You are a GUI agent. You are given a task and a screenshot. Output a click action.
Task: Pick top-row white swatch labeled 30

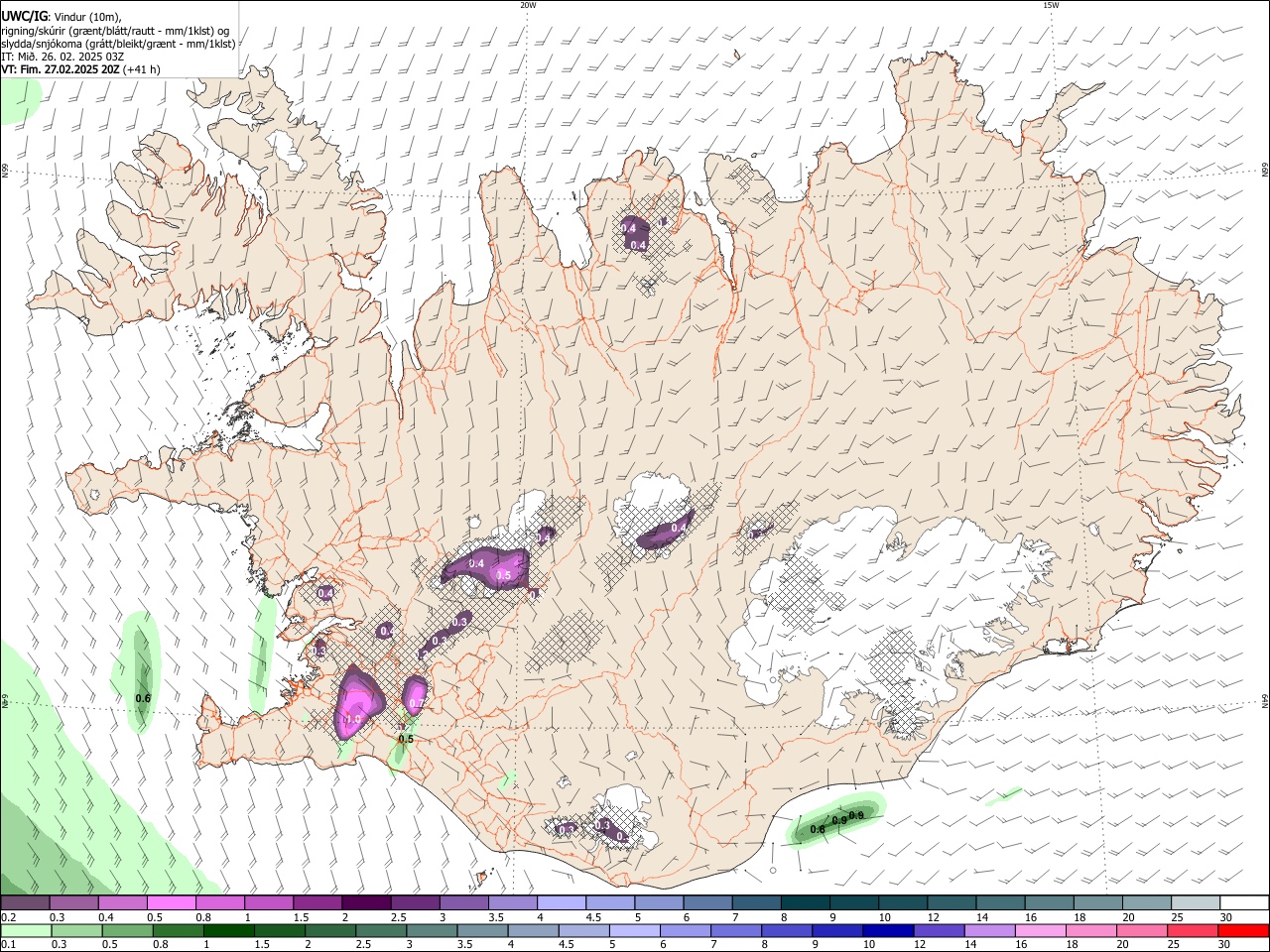[x=1243, y=902]
